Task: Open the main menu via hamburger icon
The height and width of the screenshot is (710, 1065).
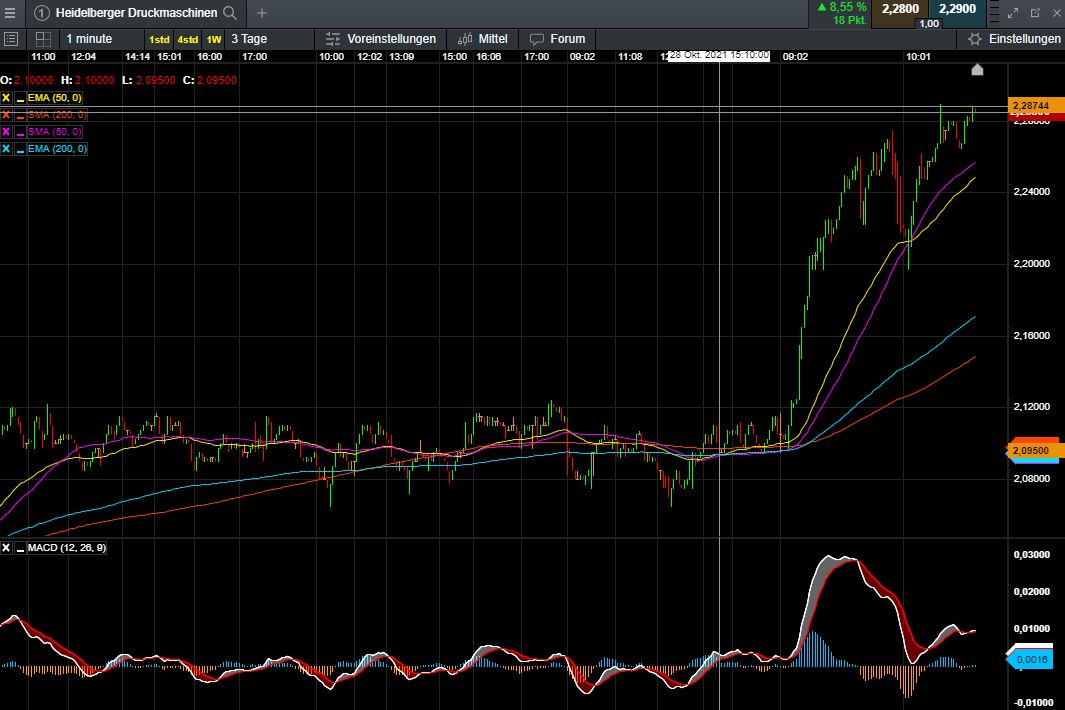Action: [x=10, y=13]
